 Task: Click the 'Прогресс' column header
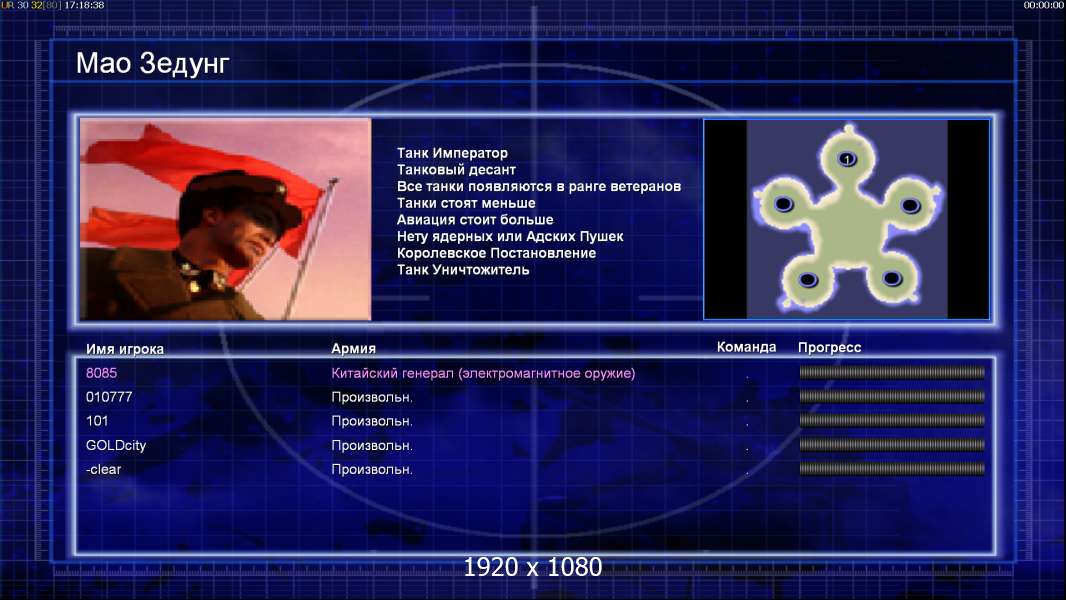click(x=829, y=347)
